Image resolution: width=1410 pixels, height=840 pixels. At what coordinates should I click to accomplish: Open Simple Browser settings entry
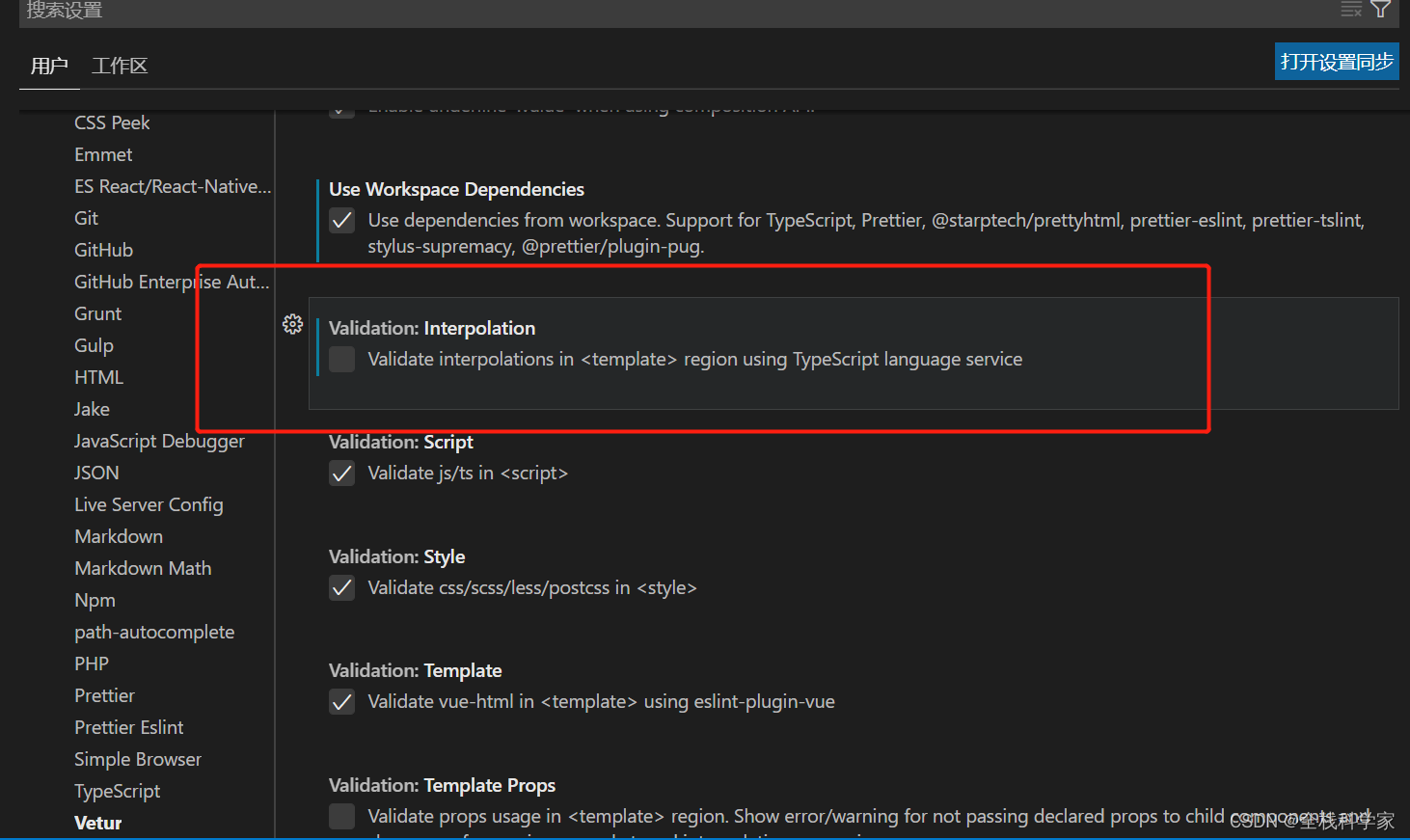(138, 759)
